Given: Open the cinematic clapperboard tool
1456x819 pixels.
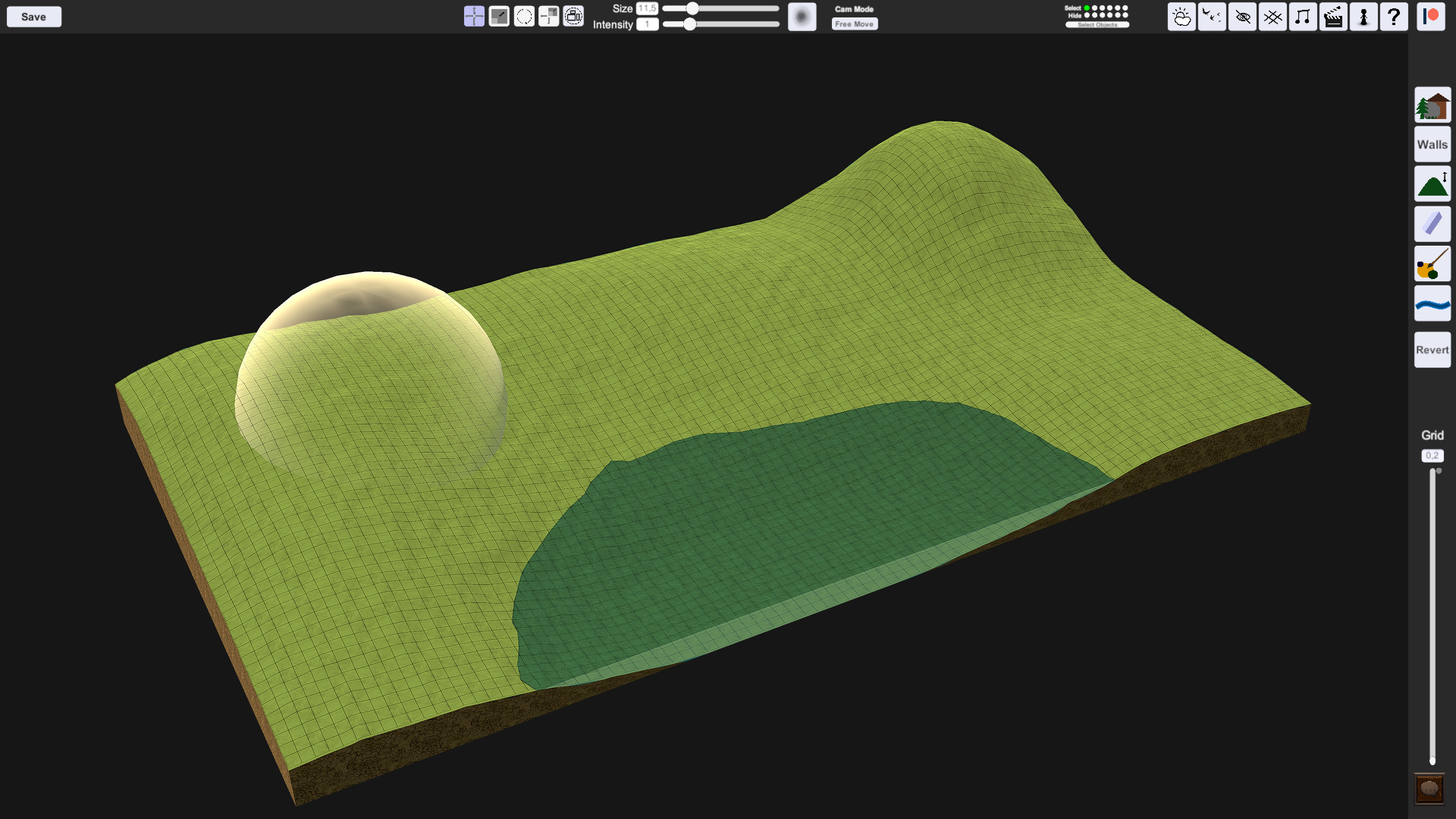Looking at the screenshot, I should point(1334,17).
